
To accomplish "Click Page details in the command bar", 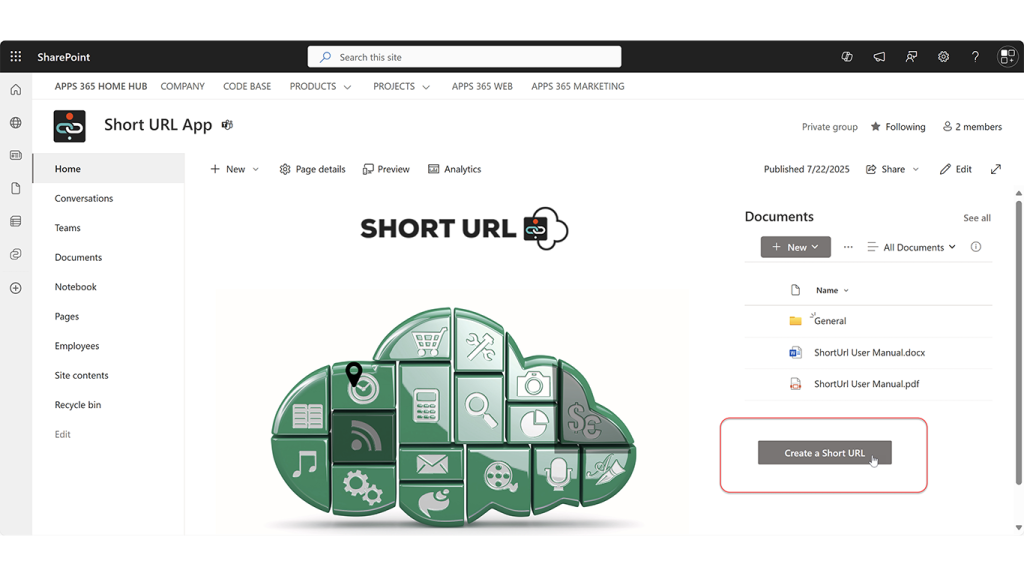I will (312, 169).
